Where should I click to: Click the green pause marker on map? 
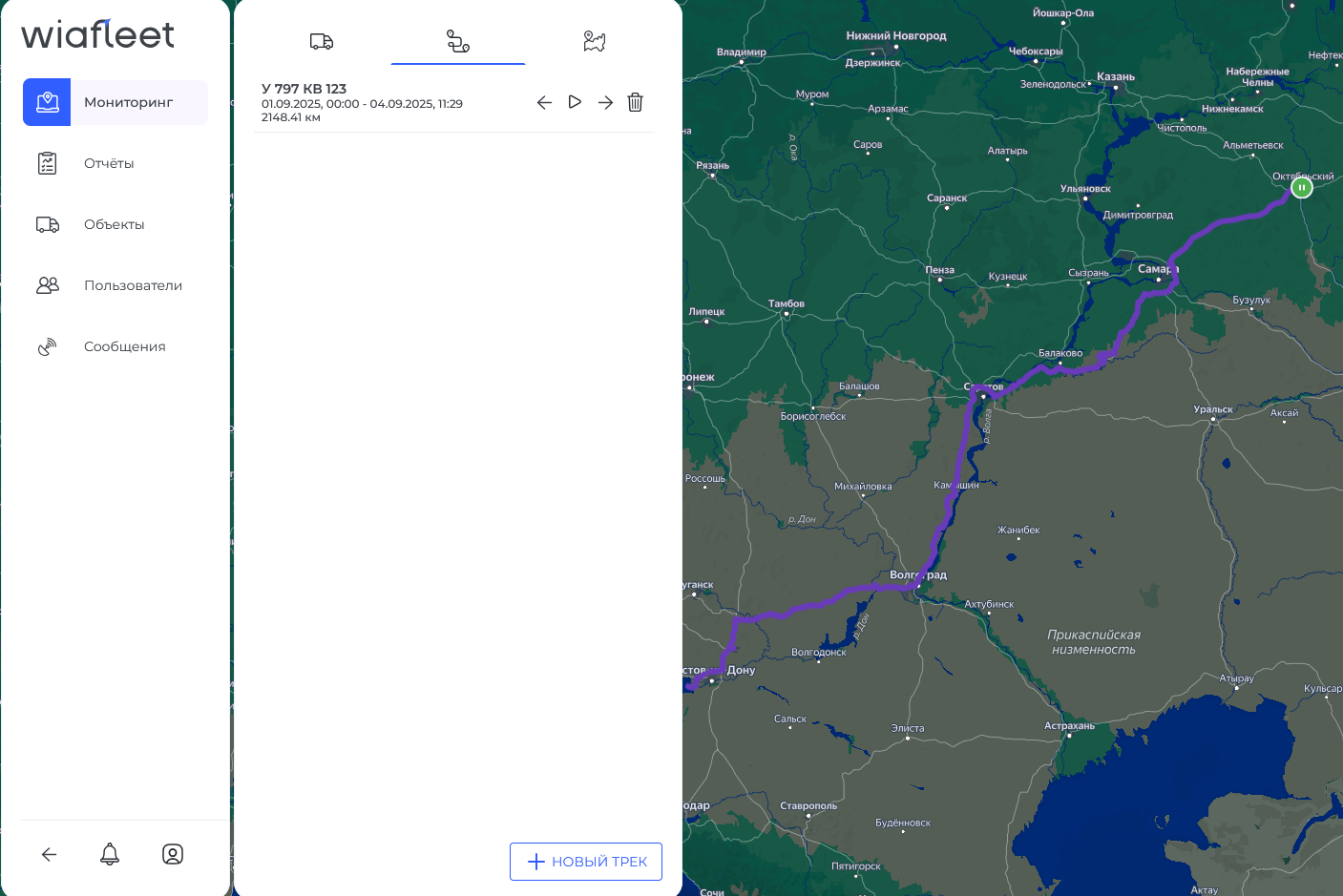coord(1301,188)
